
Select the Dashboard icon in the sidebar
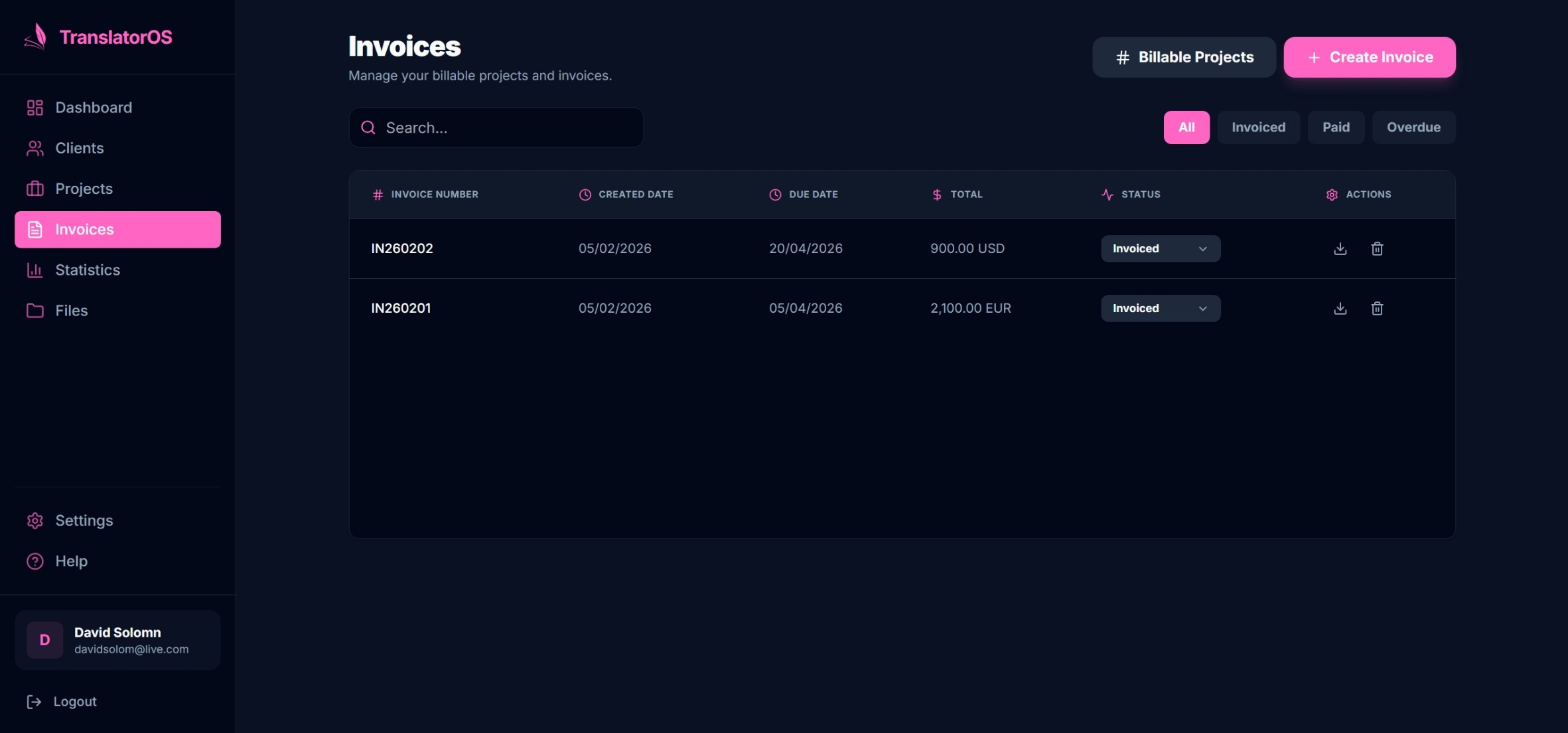[35, 107]
